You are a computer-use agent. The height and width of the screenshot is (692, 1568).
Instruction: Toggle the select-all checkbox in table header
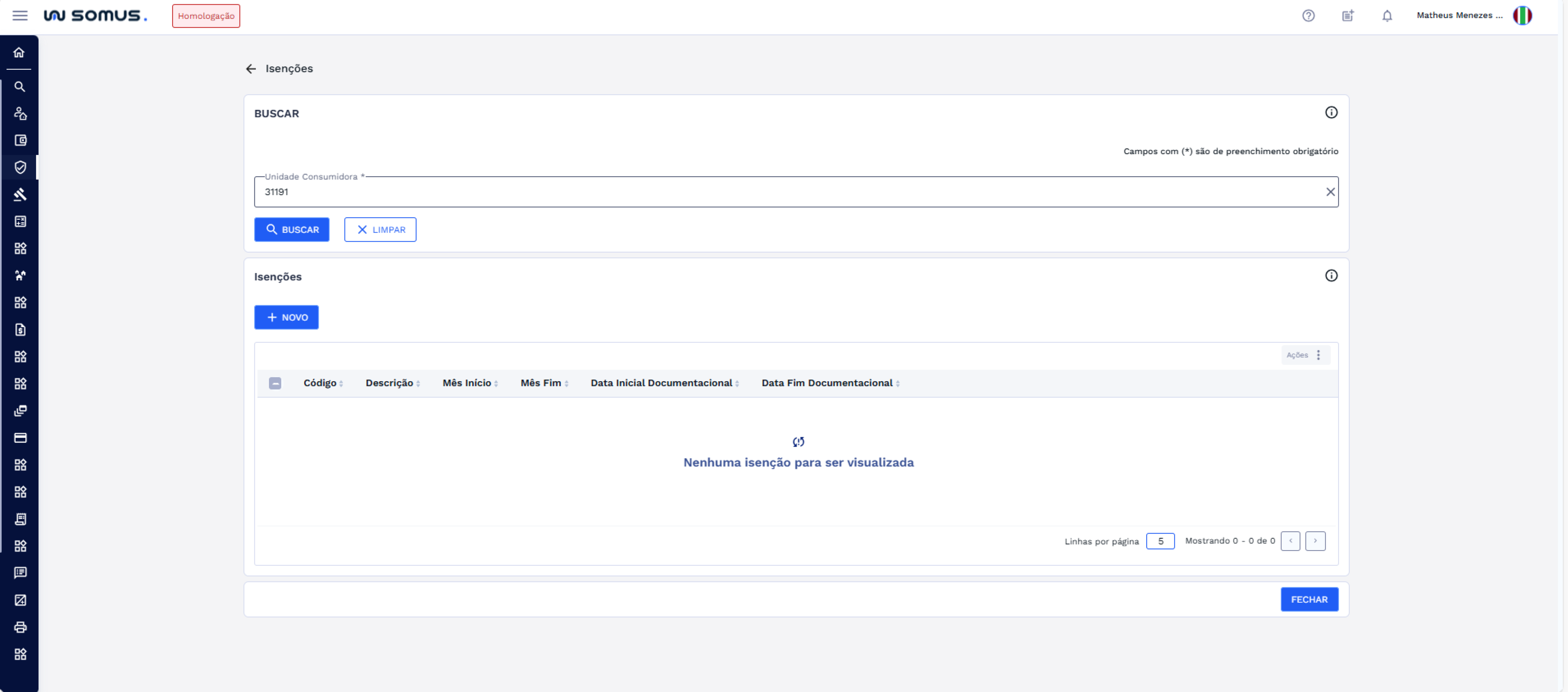click(x=275, y=383)
